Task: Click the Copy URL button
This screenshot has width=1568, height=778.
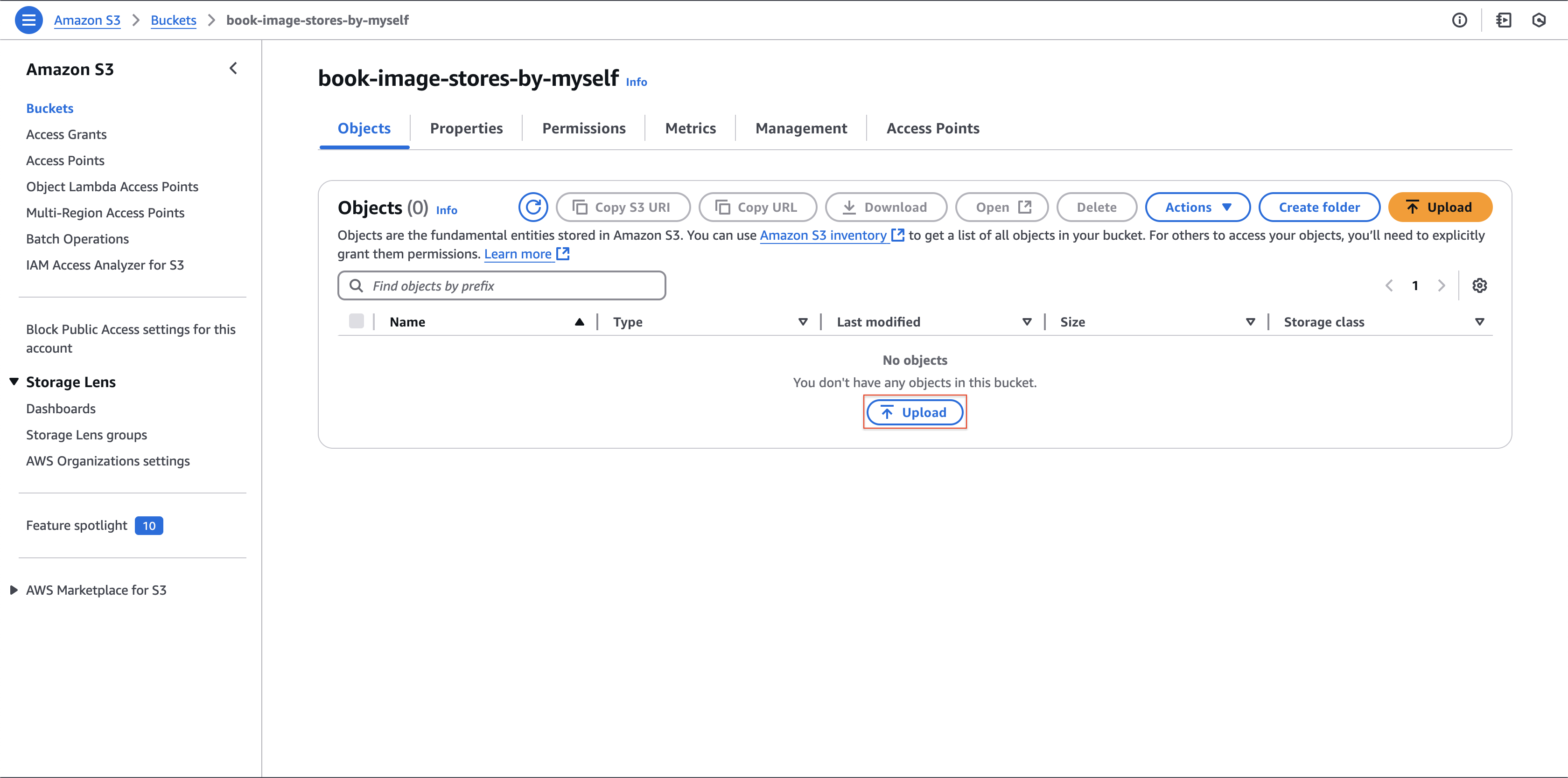Action: [758, 208]
